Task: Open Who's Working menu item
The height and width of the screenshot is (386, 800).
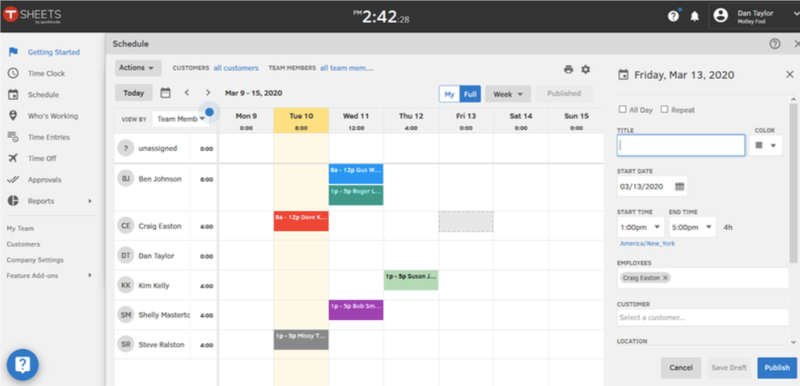Action: click(x=53, y=116)
